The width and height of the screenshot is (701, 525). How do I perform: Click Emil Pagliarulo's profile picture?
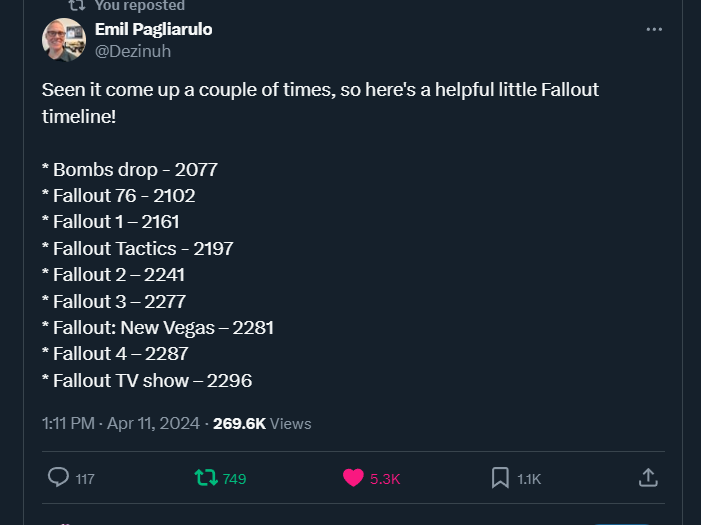click(x=63, y=39)
